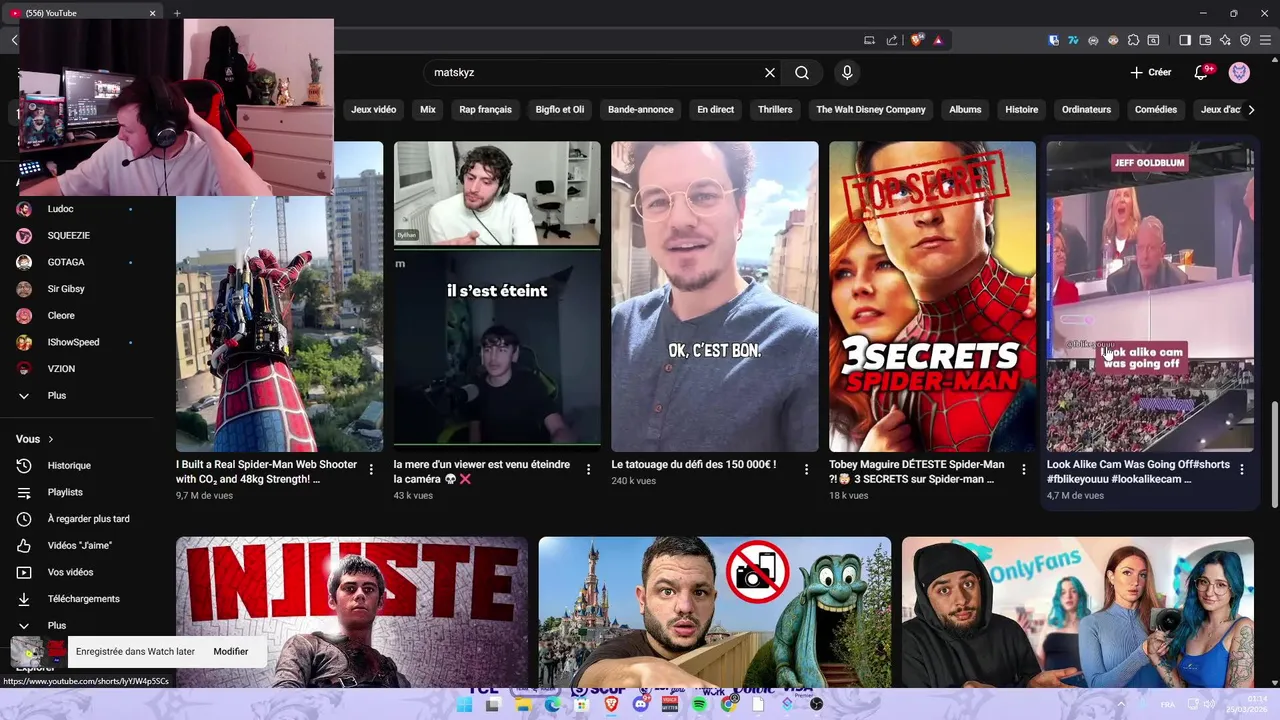Open the Brave Wallet icon
This screenshot has height=720, width=1280.
pos(1205,40)
